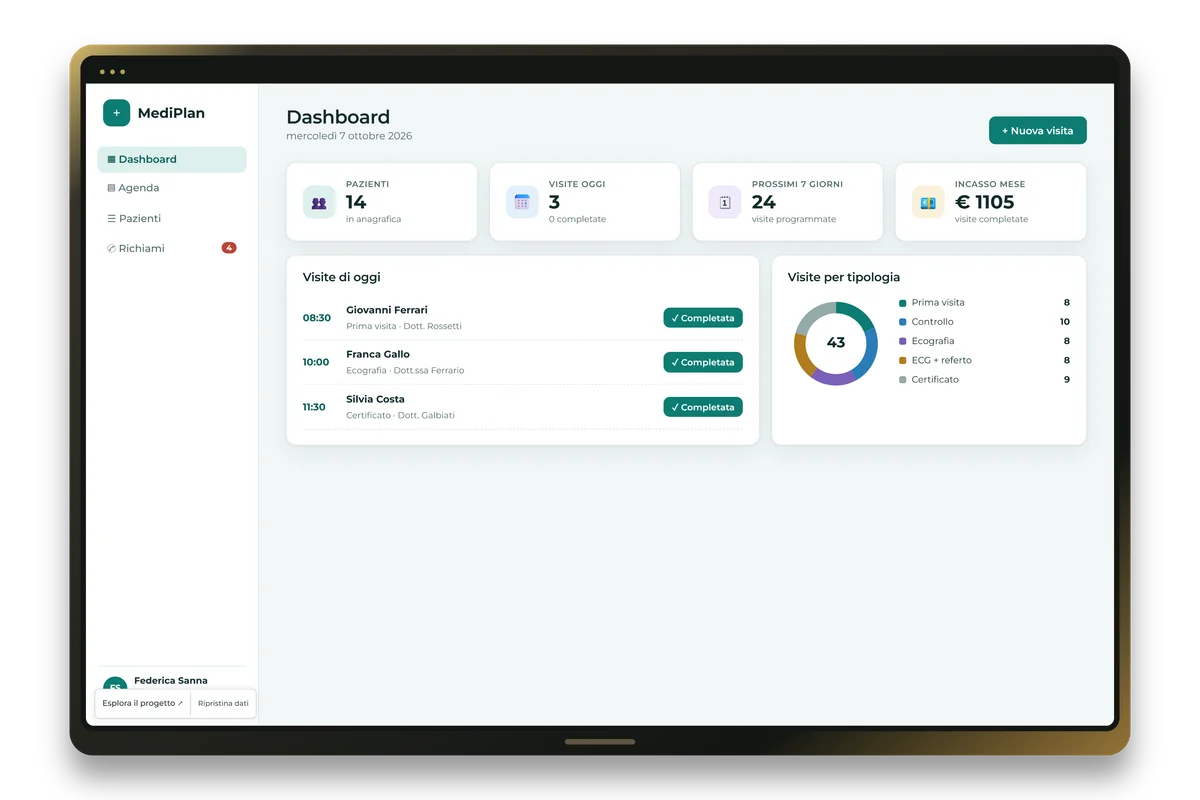The width and height of the screenshot is (1200, 800).
Task: Click the red 4 badge on Richiami
Action: [x=229, y=248]
